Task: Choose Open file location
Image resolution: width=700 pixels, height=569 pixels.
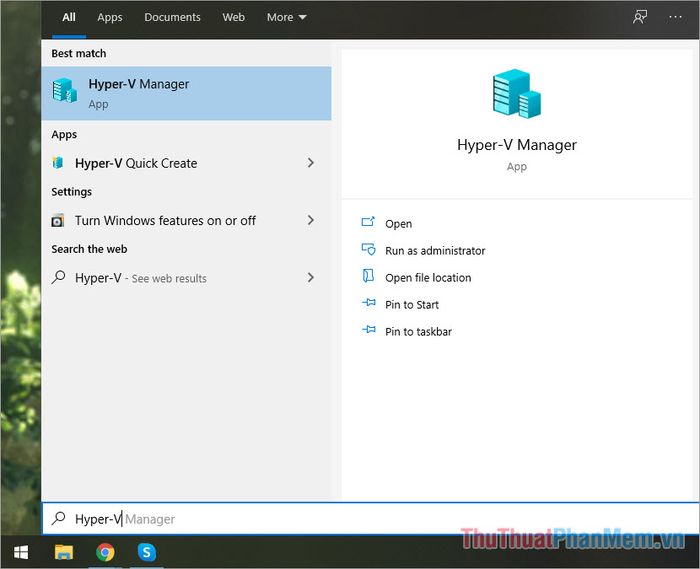Action: (428, 278)
